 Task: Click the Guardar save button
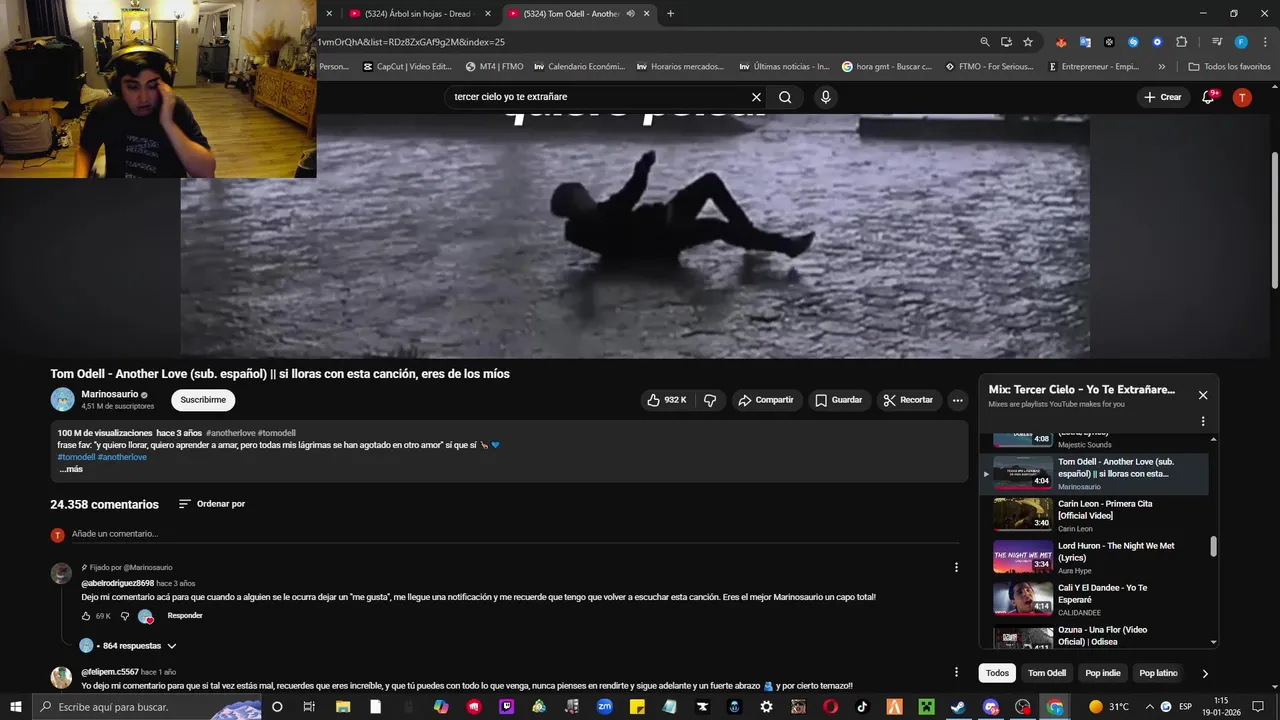(838, 400)
